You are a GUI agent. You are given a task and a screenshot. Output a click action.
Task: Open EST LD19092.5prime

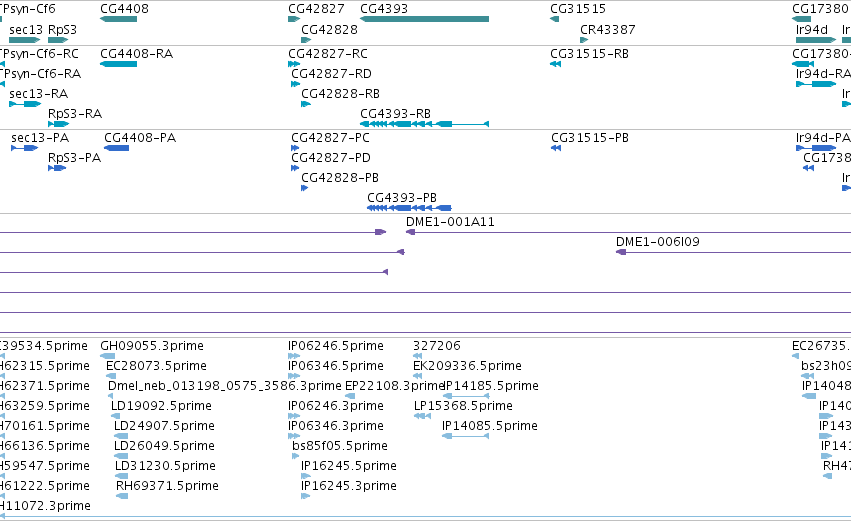(161, 406)
